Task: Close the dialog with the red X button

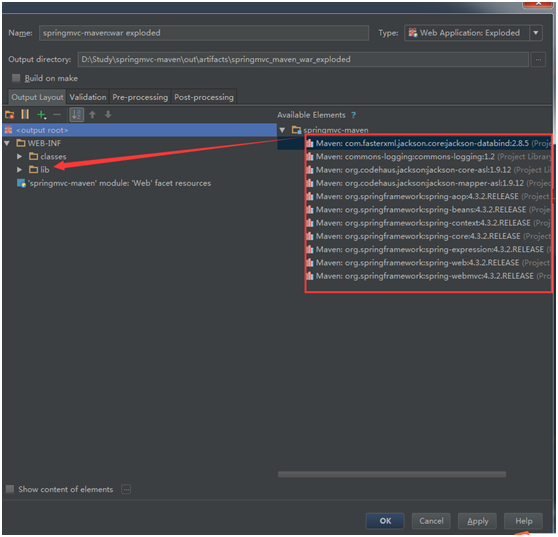Action: coord(538,4)
